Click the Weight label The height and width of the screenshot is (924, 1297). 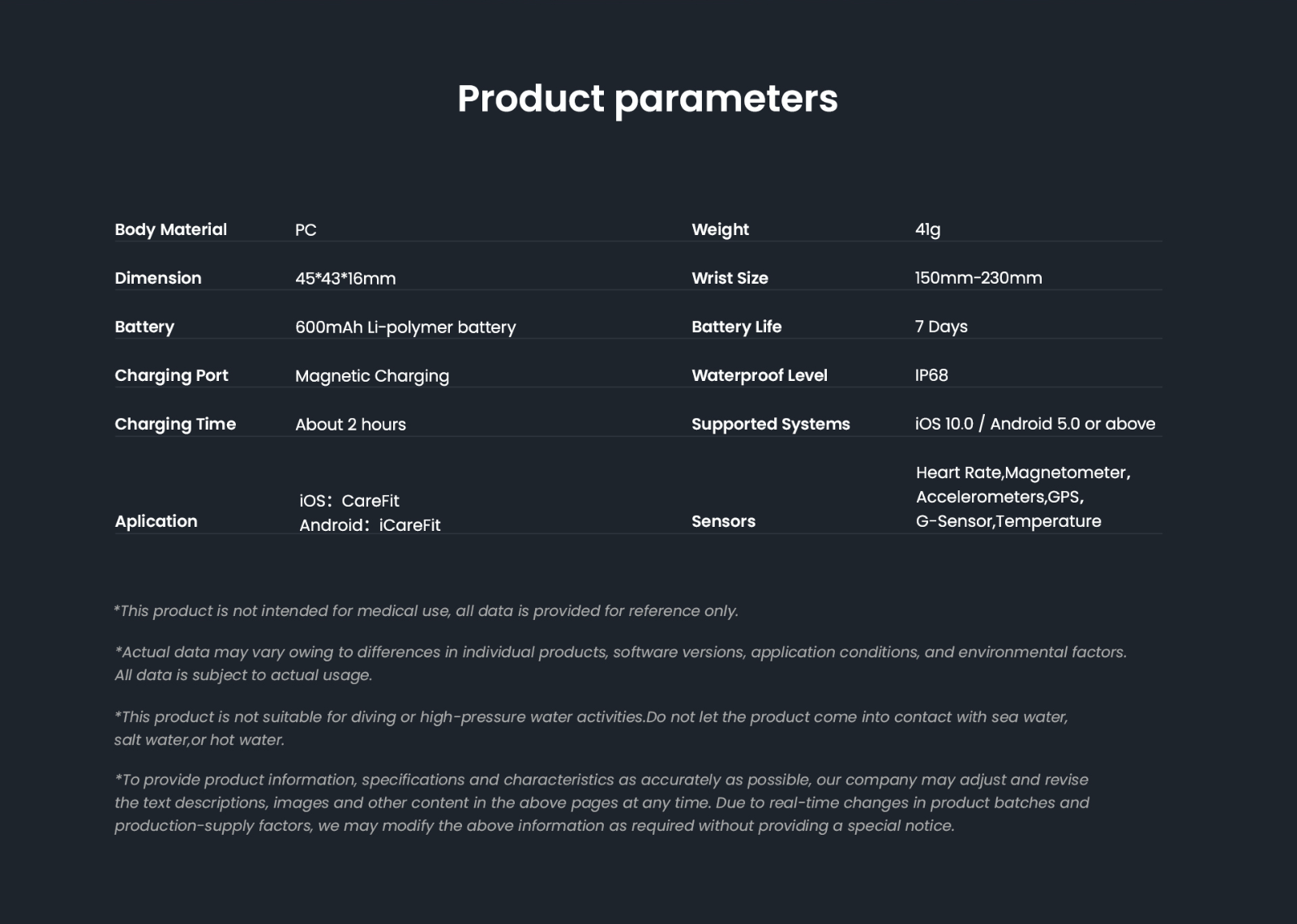[x=720, y=229]
